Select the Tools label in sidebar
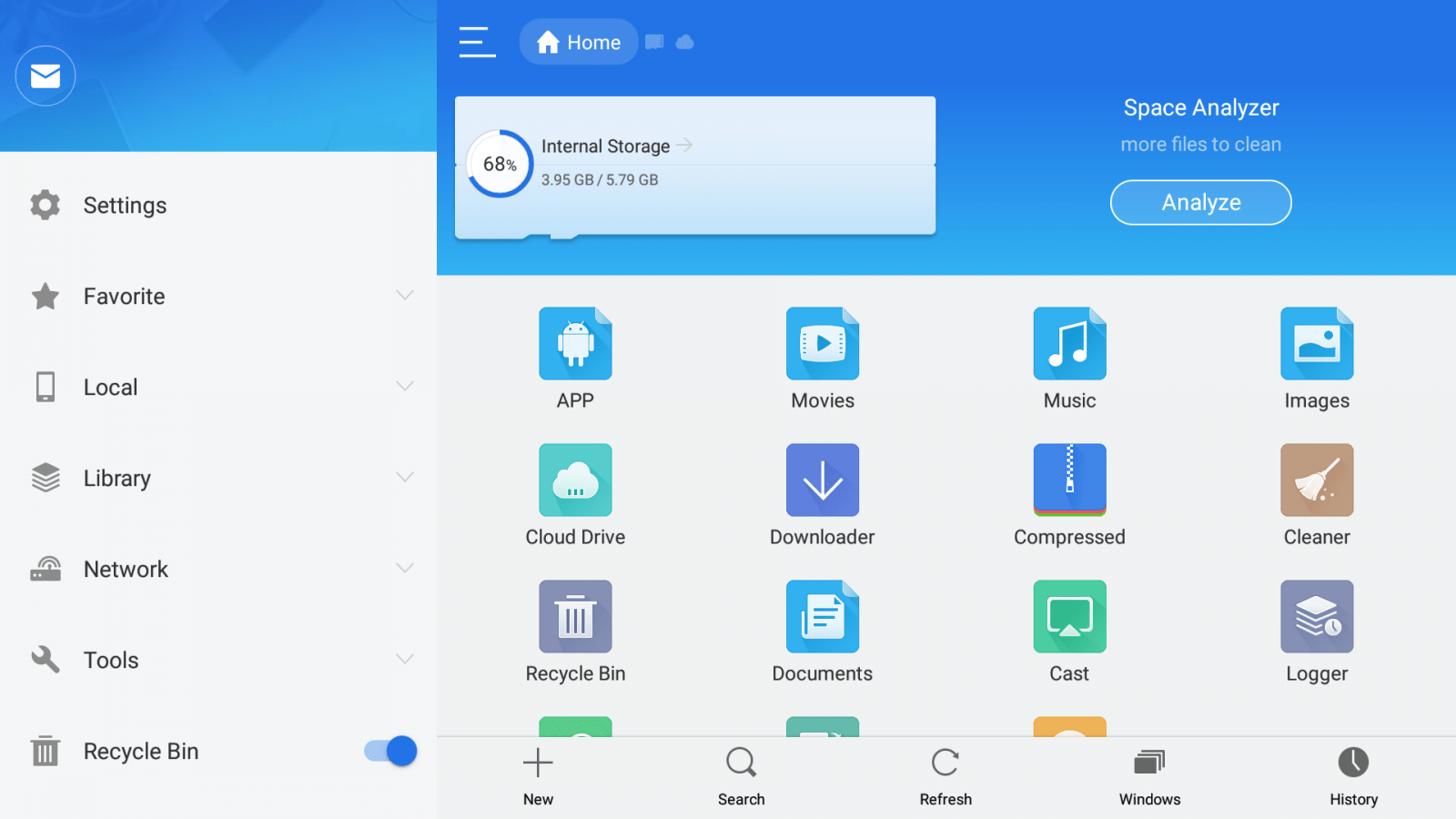 tap(111, 661)
